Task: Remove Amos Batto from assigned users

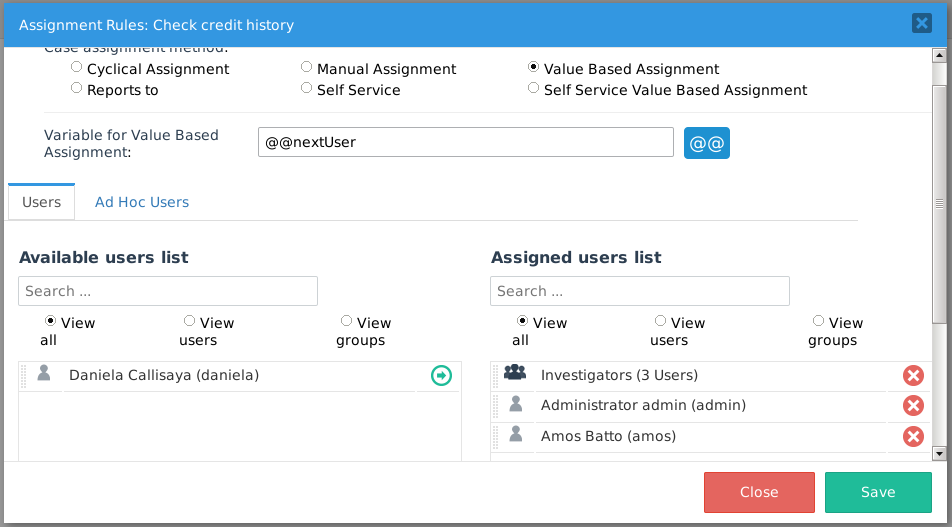Action: (x=913, y=436)
